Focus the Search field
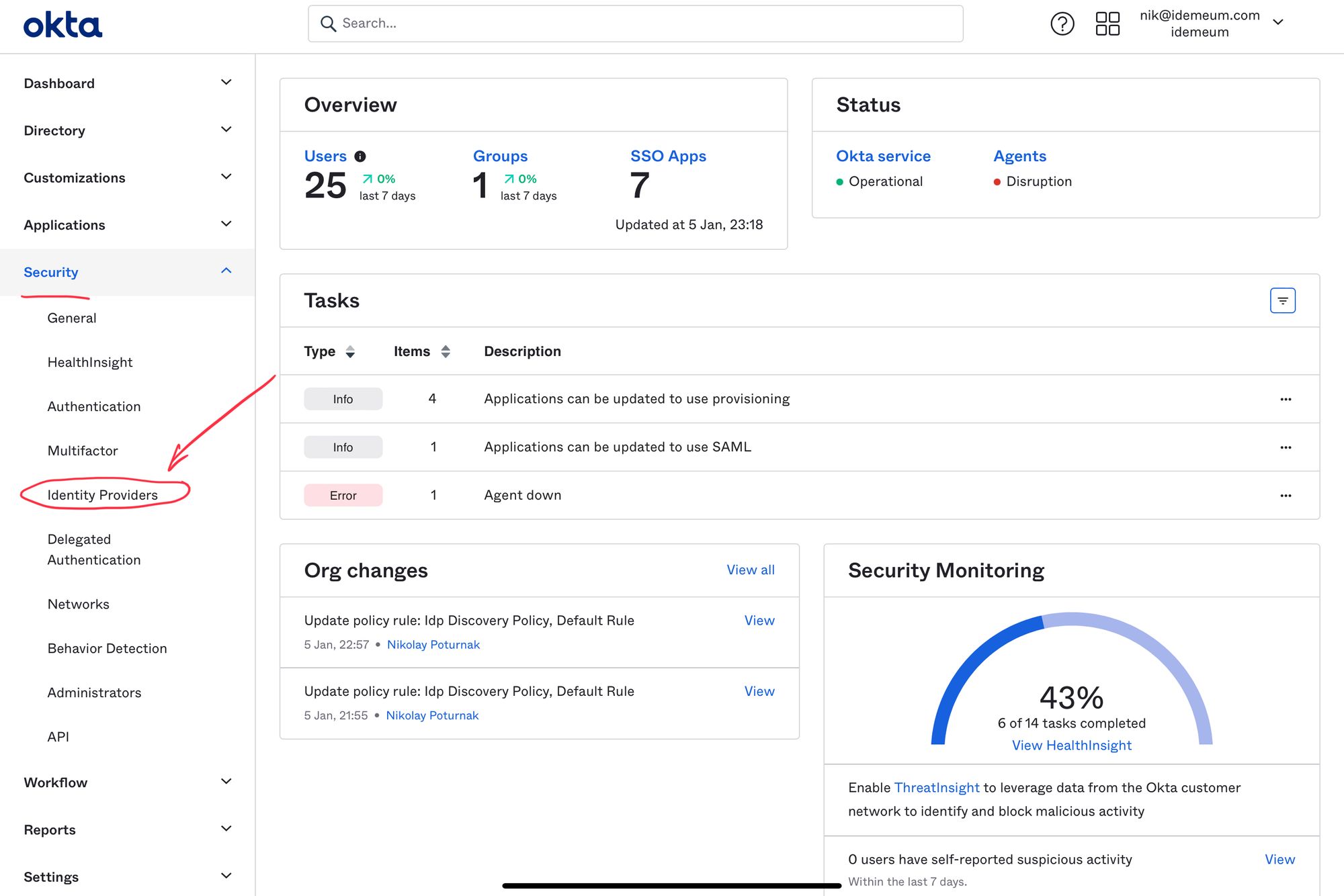1344x896 pixels. pos(635,24)
